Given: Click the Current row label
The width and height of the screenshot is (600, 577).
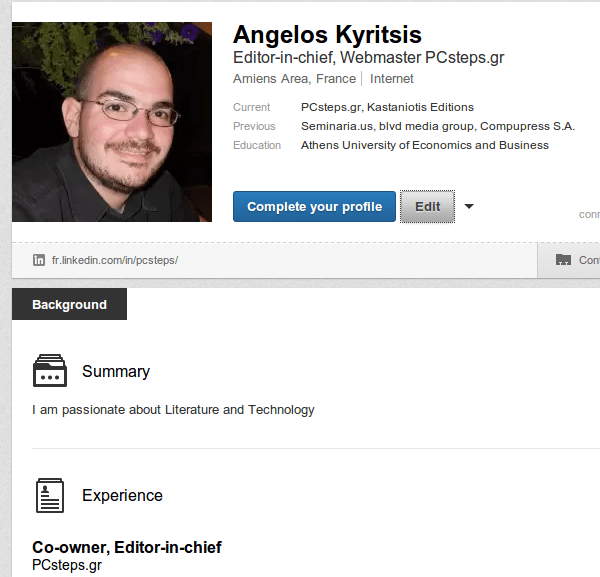Looking at the screenshot, I should tap(251, 107).
